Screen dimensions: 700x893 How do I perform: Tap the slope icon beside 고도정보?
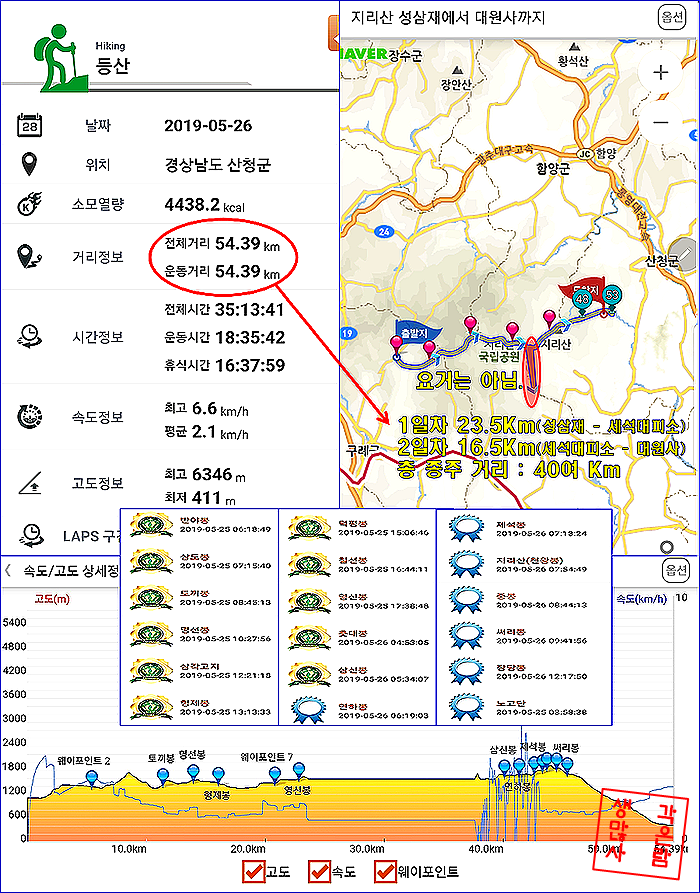pyautogui.click(x=31, y=484)
